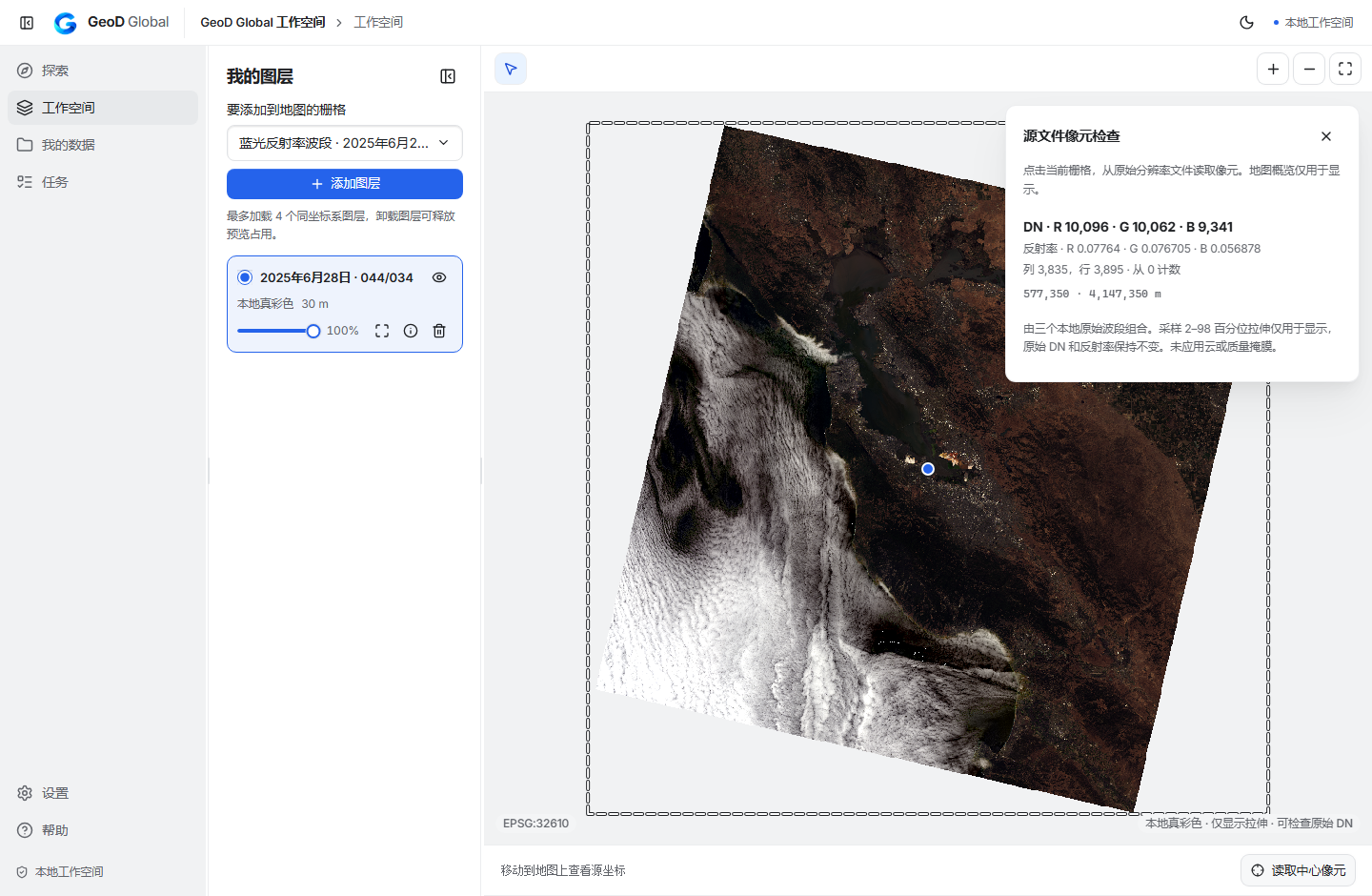Click the 列 3,835, 行 3,895 text
This screenshot has width=1372, height=896.
[x=1101, y=270]
